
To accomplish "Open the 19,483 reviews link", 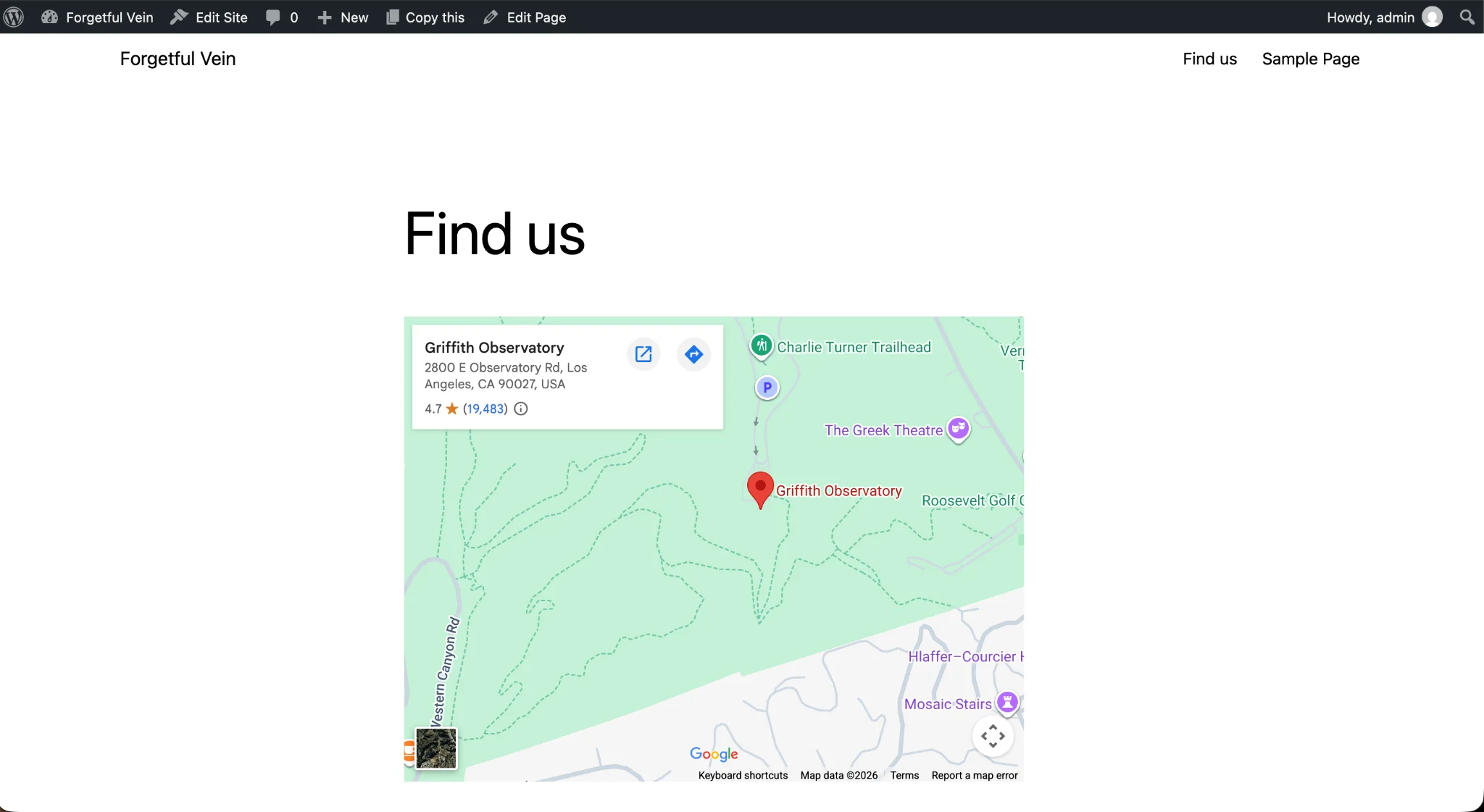I will click(485, 409).
